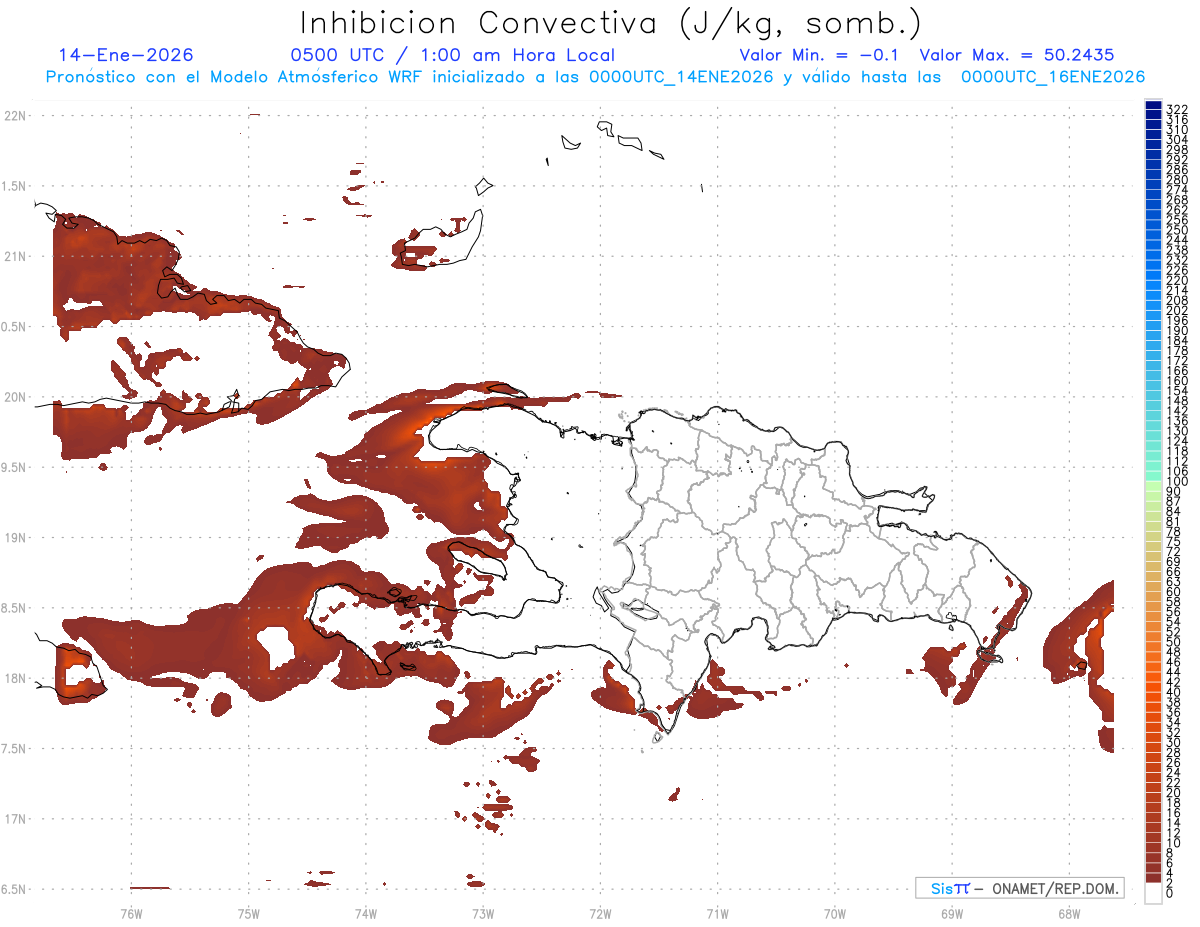
Task: Click the 'Valor Max. = 50.2435' readout
Action: click(x=1017, y=55)
